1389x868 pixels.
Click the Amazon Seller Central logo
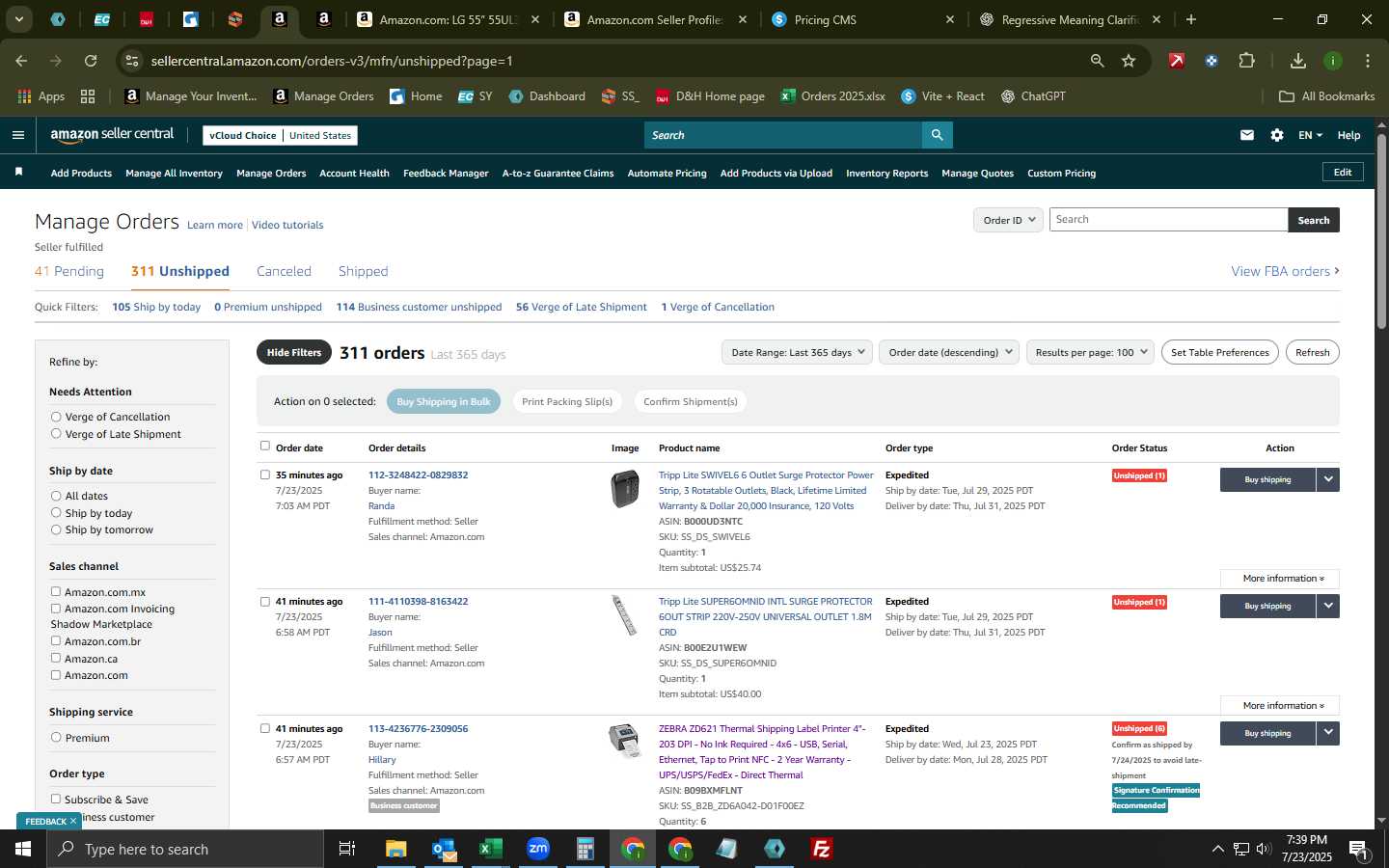click(x=112, y=135)
